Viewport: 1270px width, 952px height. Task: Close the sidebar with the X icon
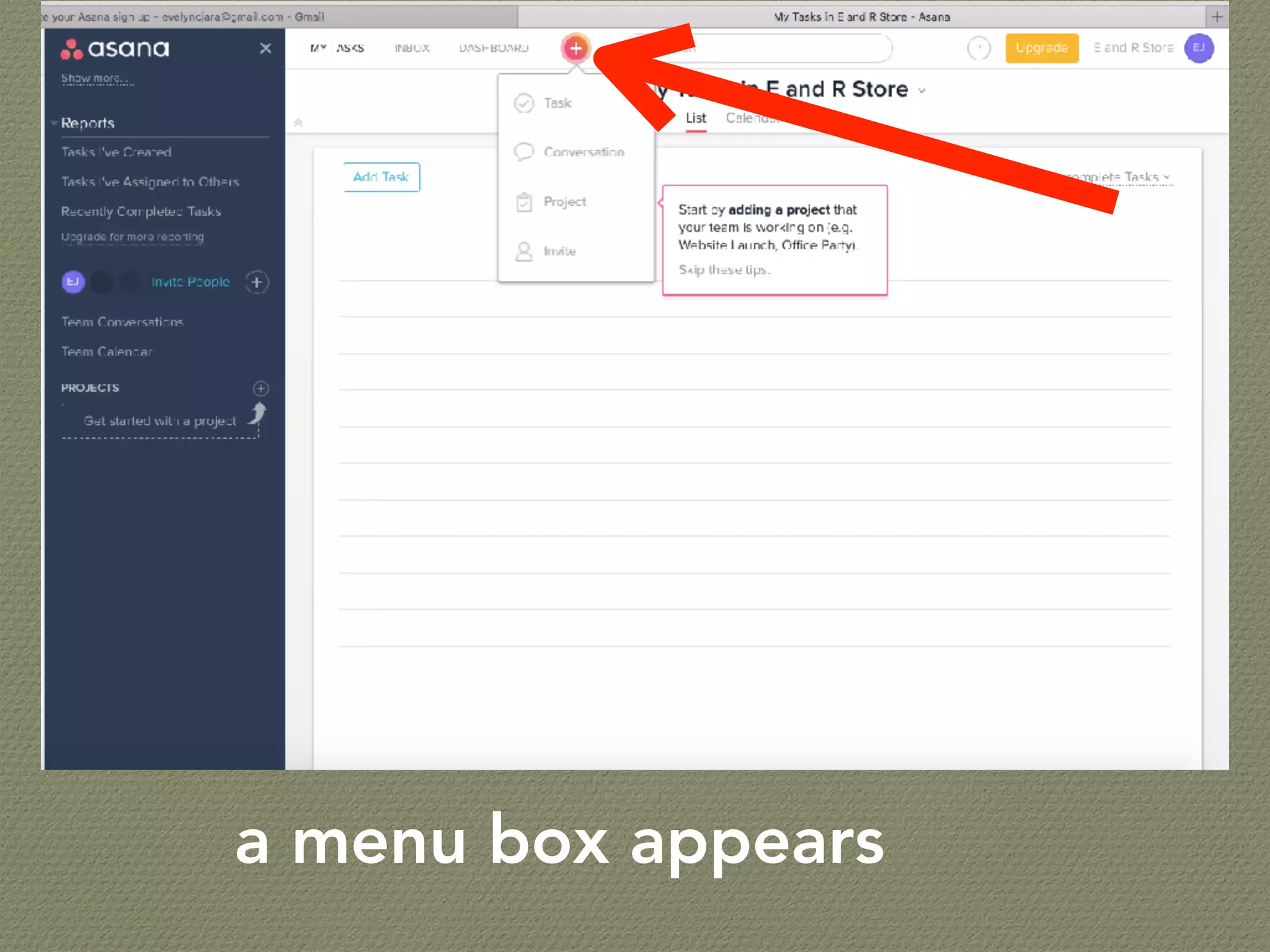(265, 48)
